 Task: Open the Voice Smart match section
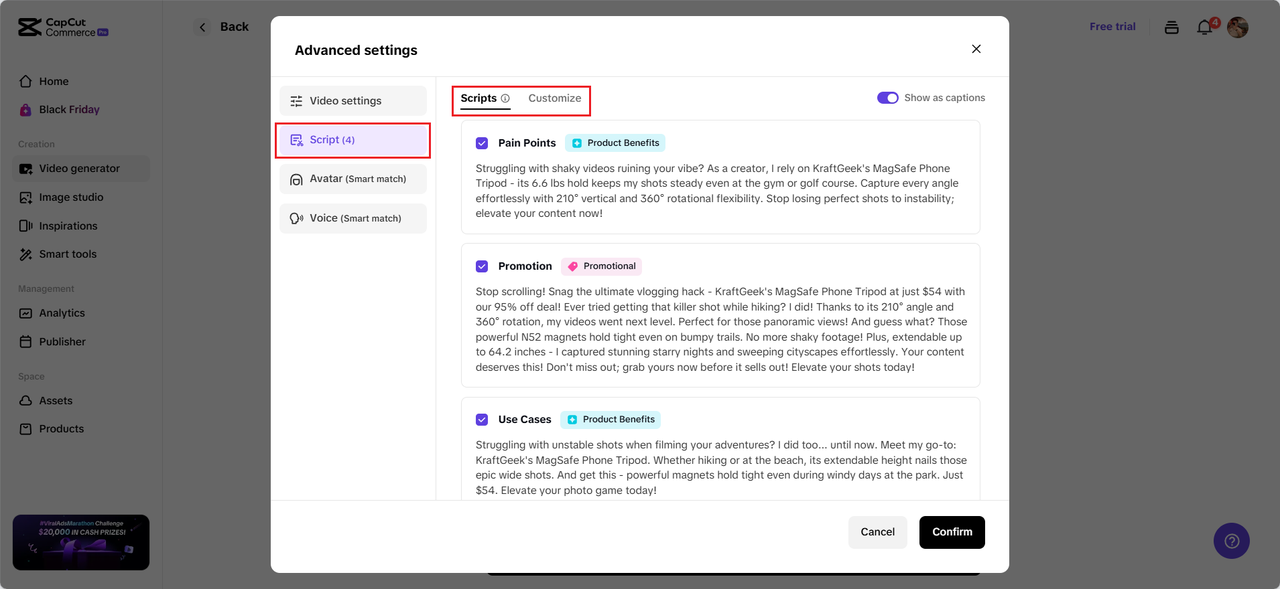coord(353,218)
